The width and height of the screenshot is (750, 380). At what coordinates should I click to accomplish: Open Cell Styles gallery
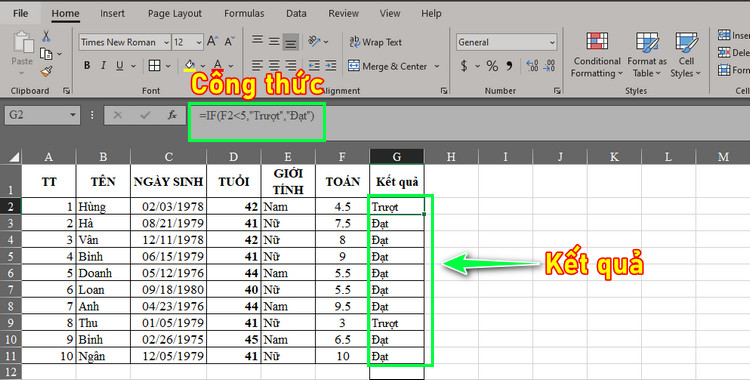(686, 54)
